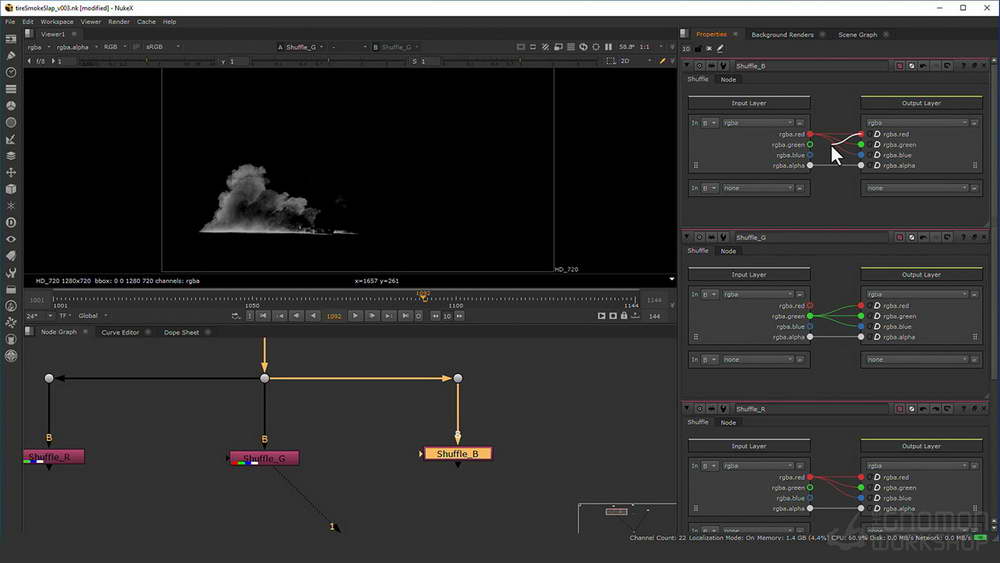Click the Shuffle_G node name field
This screenshot has width=1000, height=563.
(x=810, y=237)
